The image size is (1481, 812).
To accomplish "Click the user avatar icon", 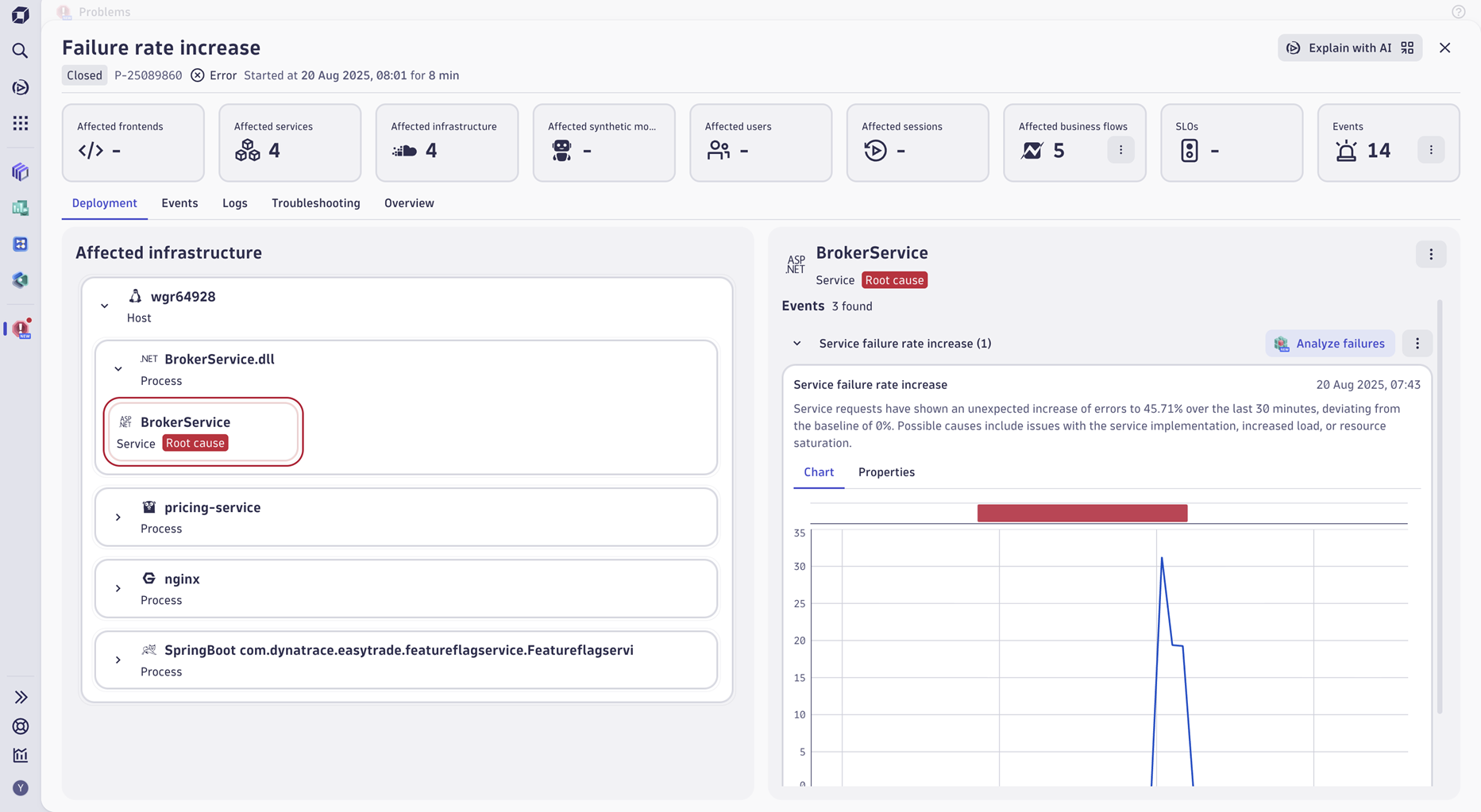I will (21, 787).
